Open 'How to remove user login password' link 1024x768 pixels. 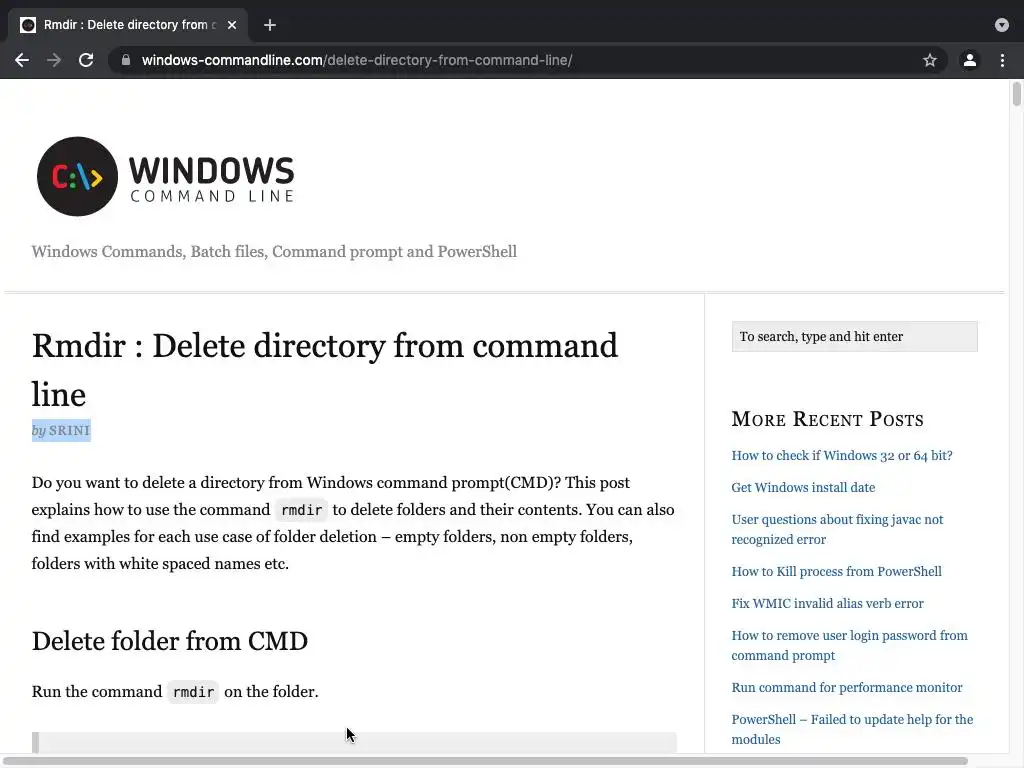(850, 645)
